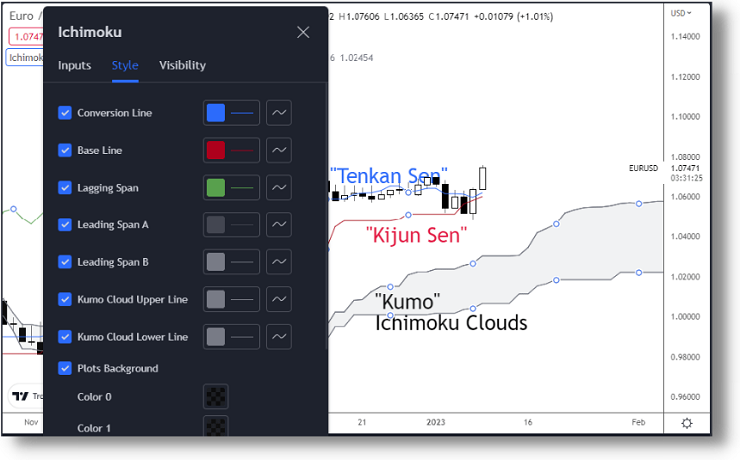Click the Feb date axis label
Image resolution: width=740 pixels, height=460 pixels.
(639, 422)
